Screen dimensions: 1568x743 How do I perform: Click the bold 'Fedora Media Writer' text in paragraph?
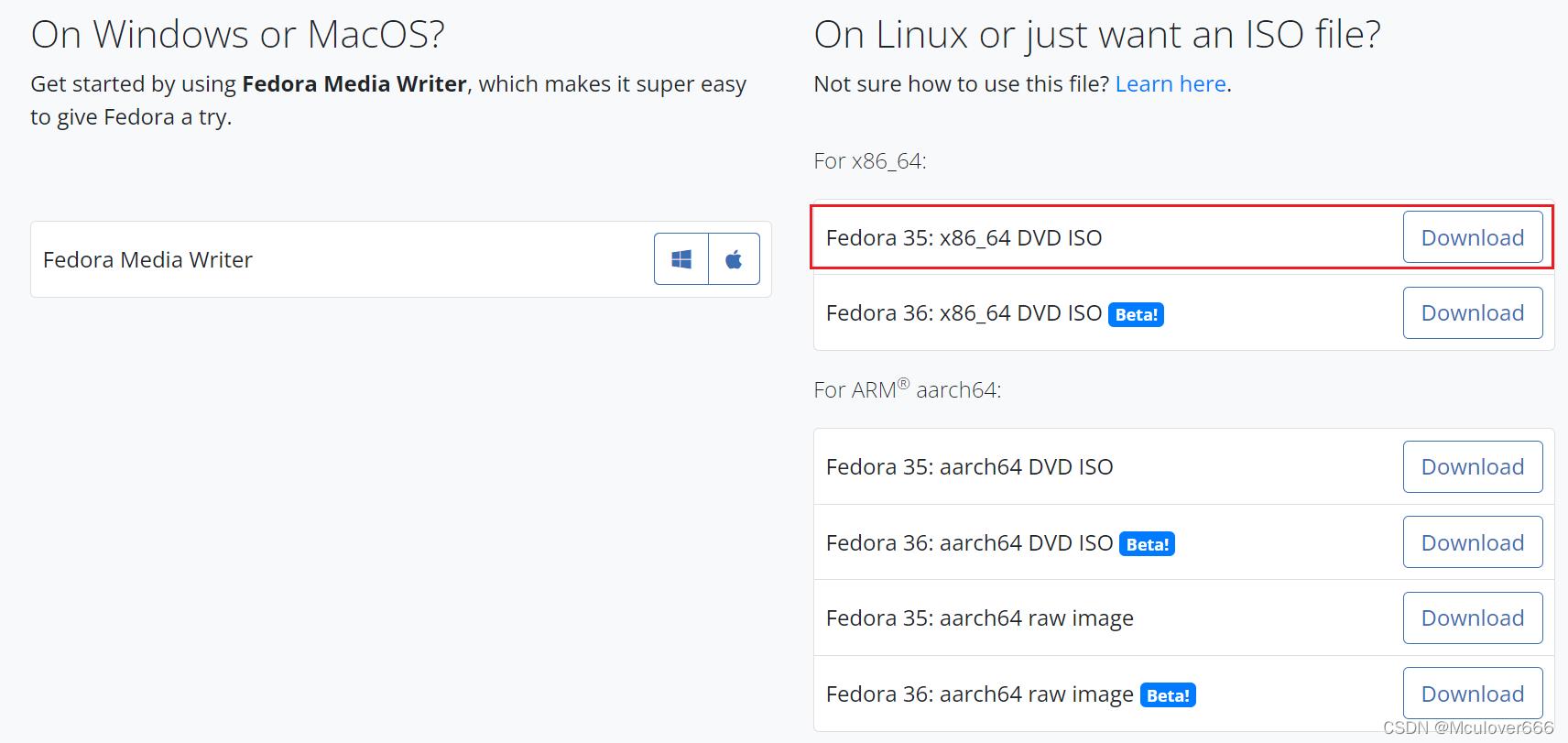[354, 84]
